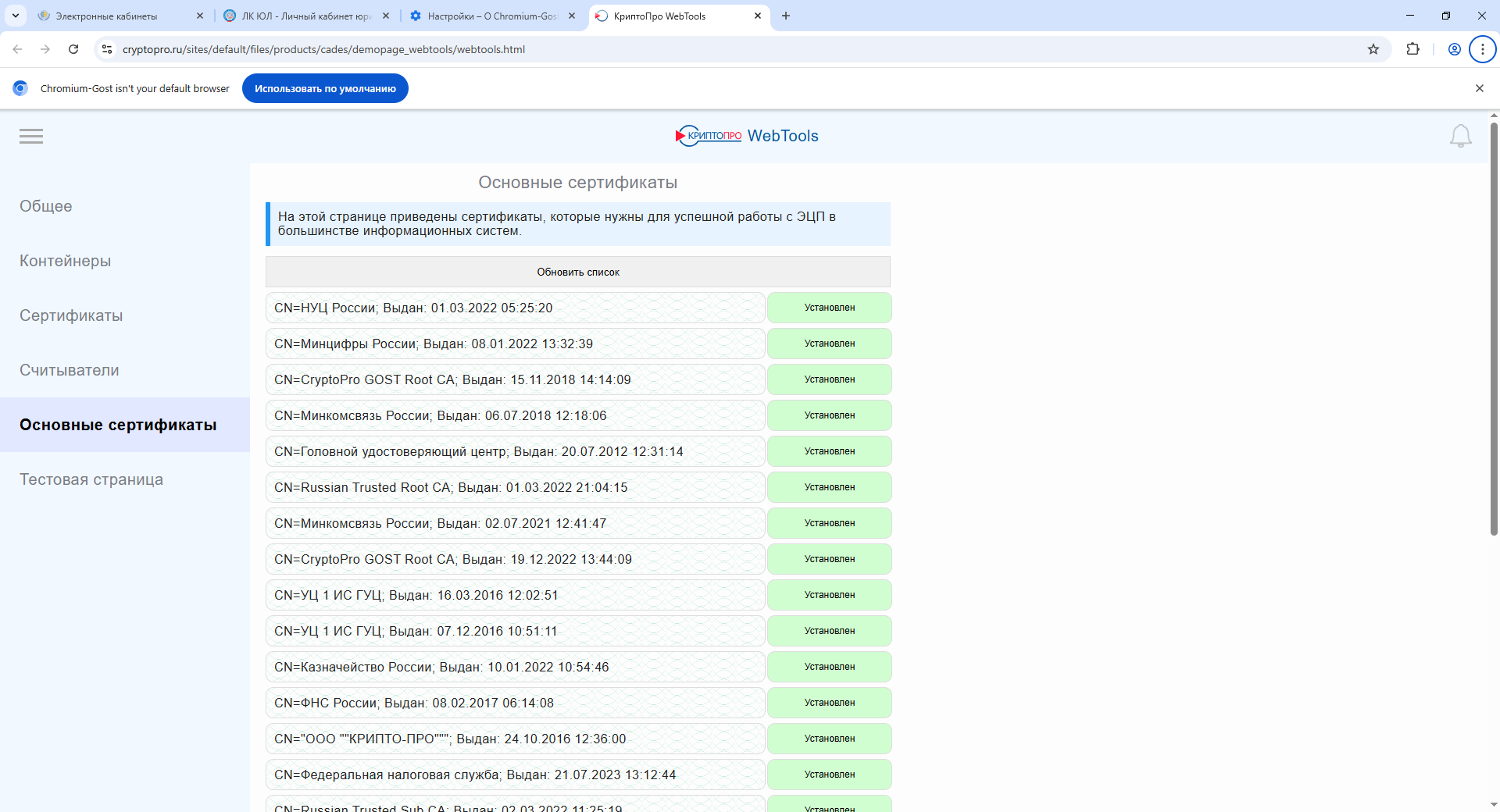Open the browser extensions puzzle icon
The image size is (1500, 812).
click(1412, 49)
